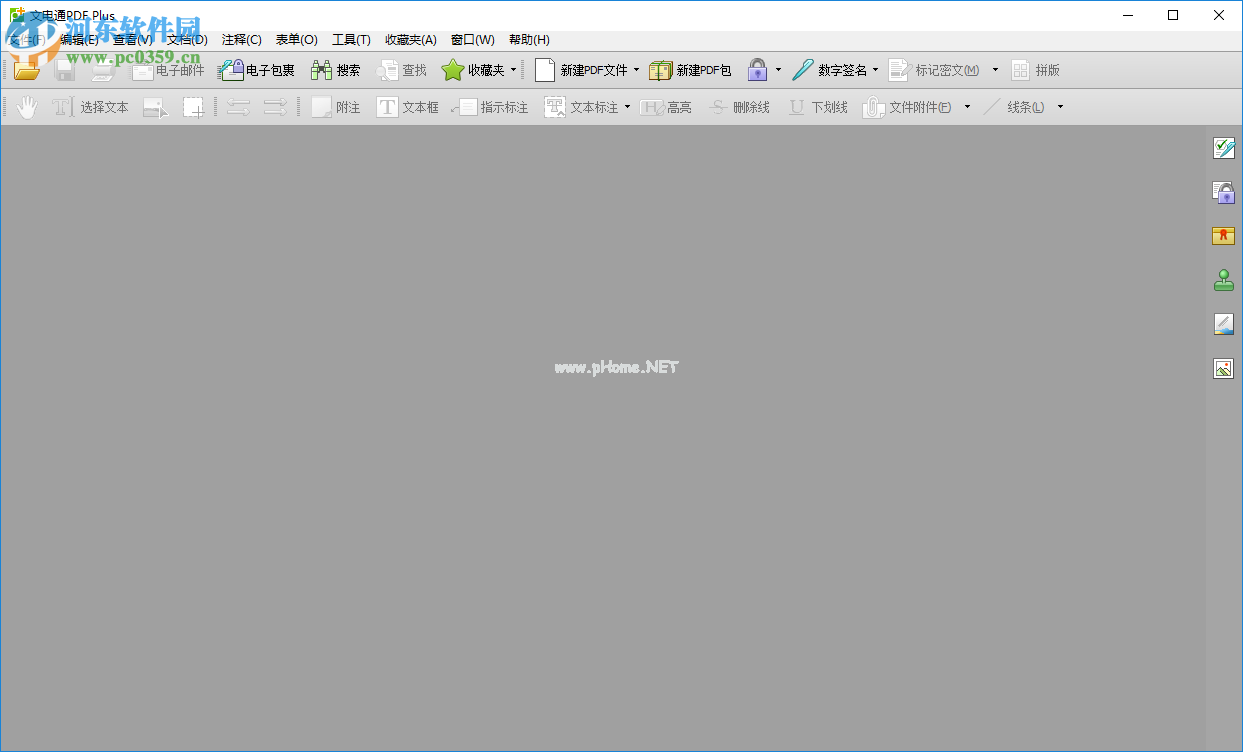
Task: Open a PDF file from the toolbar
Action: coord(26,70)
